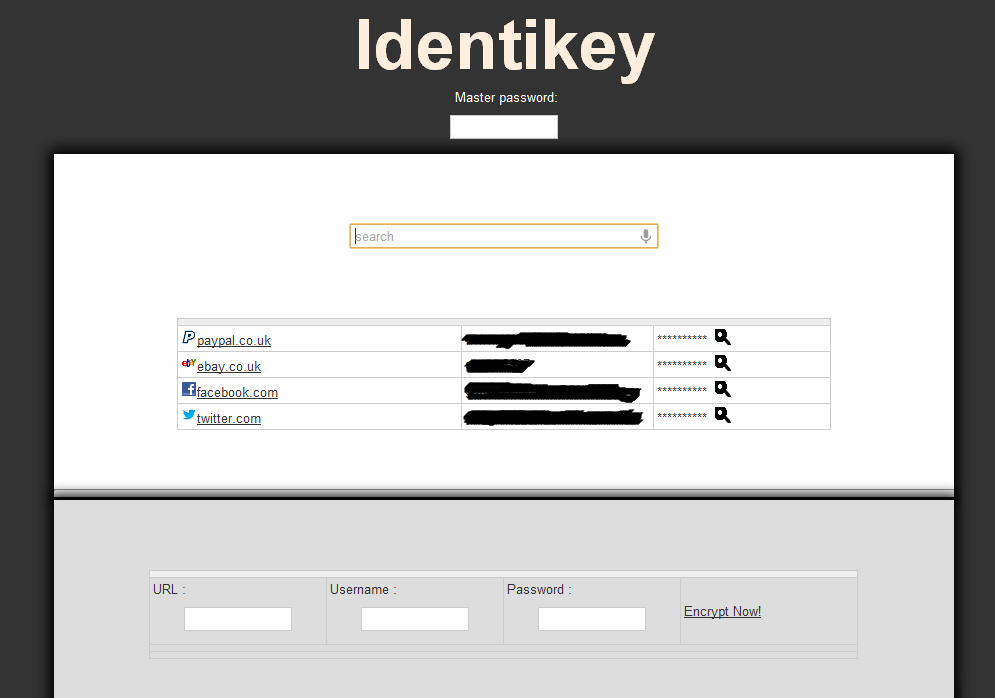995x698 pixels.
Task: Click the PayPal favicon
Action: [188, 338]
